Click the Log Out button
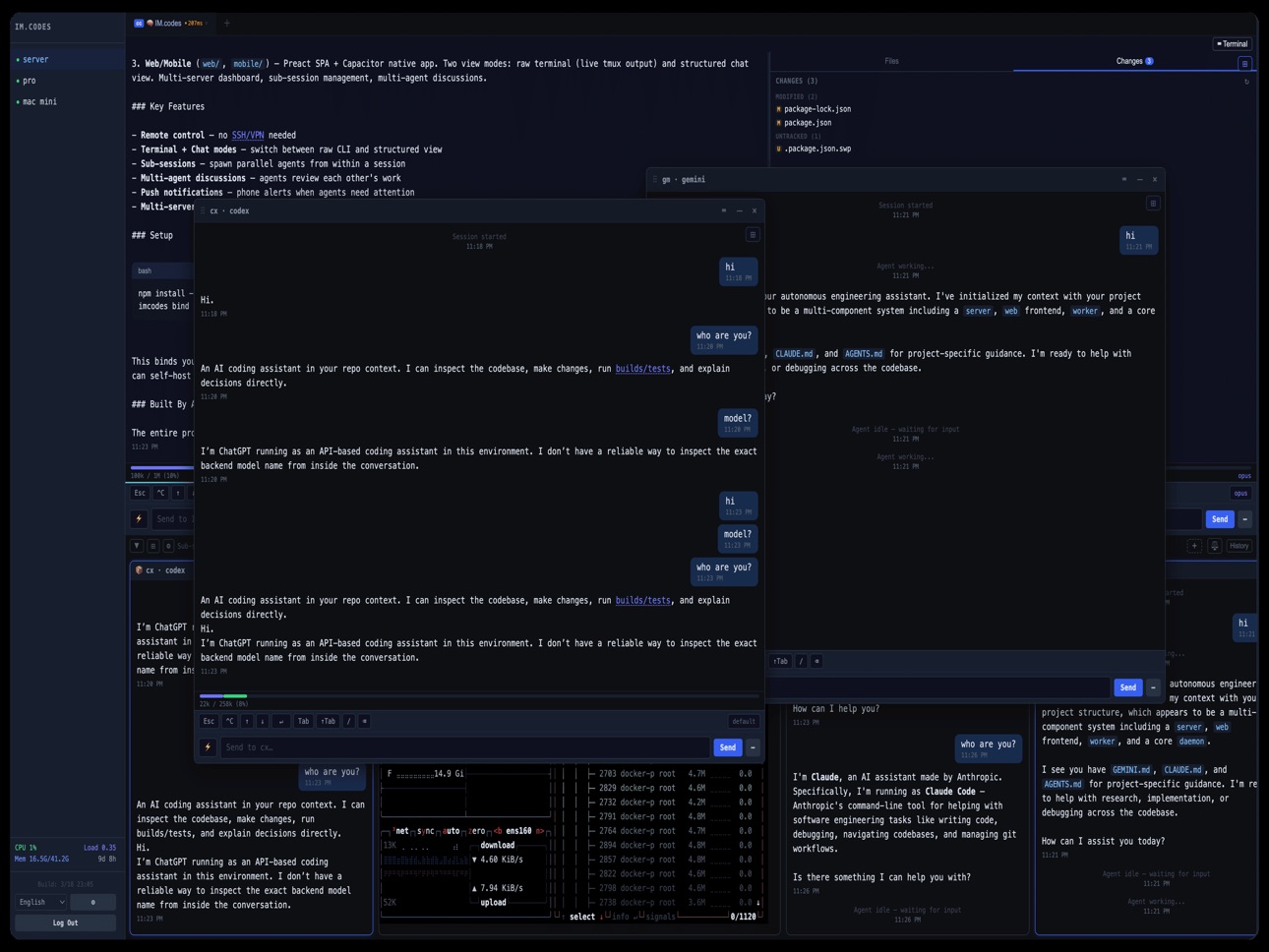Image resolution: width=1269 pixels, height=952 pixels. pyautogui.click(x=65, y=922)
